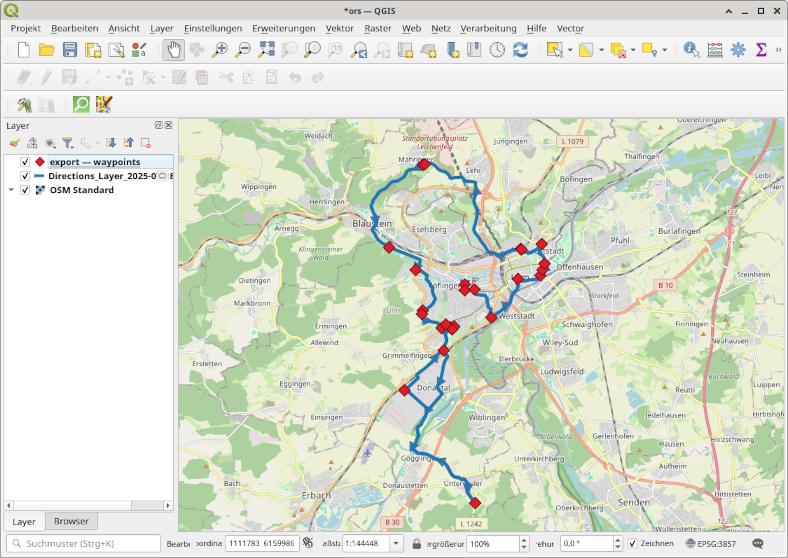The width and height of the screenshot is (788, 558).
Task: Open the Processing Toolbox gear icon
Action: 738,49
